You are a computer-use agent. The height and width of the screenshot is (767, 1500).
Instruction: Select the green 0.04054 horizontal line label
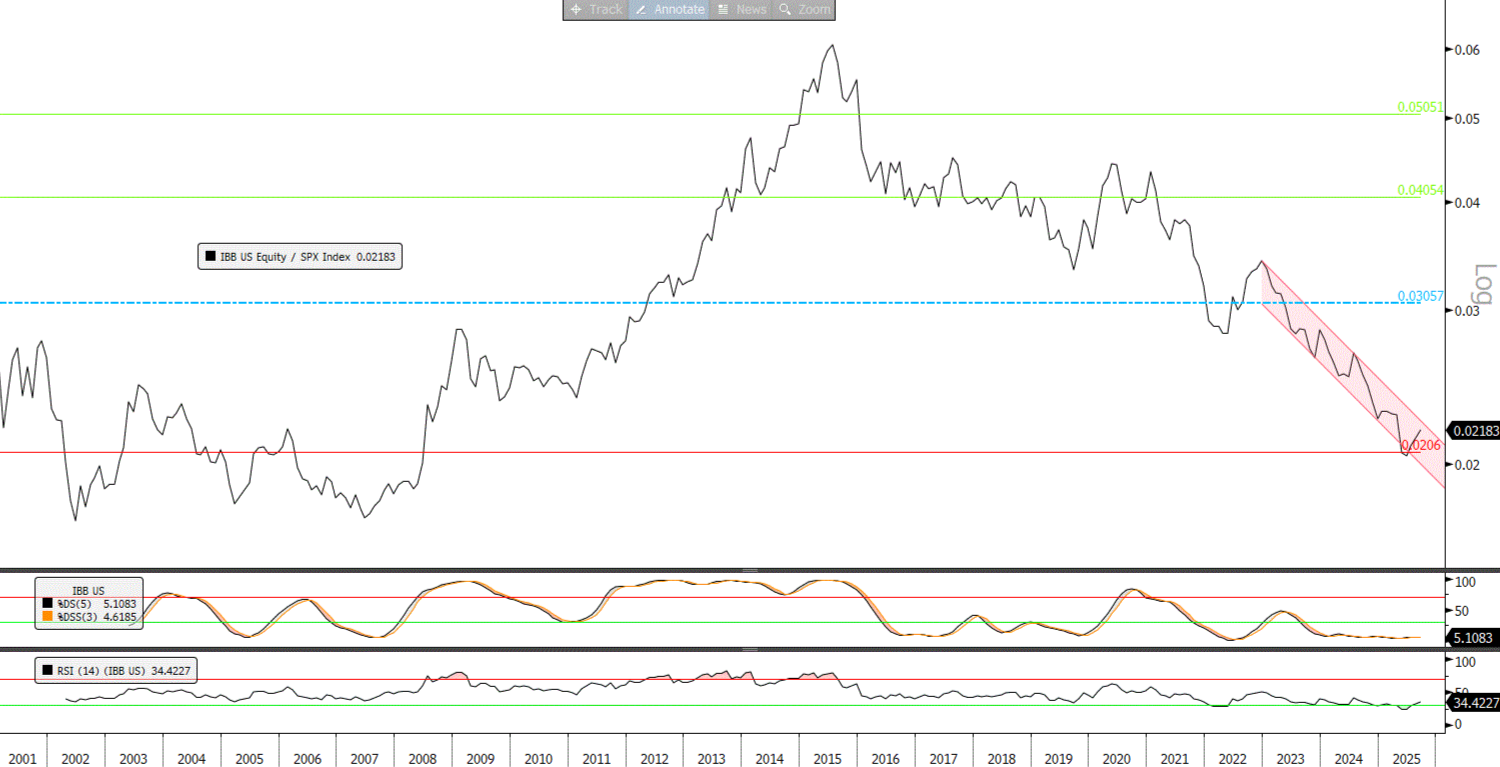pyautogui.click(x=1420, y=190)
